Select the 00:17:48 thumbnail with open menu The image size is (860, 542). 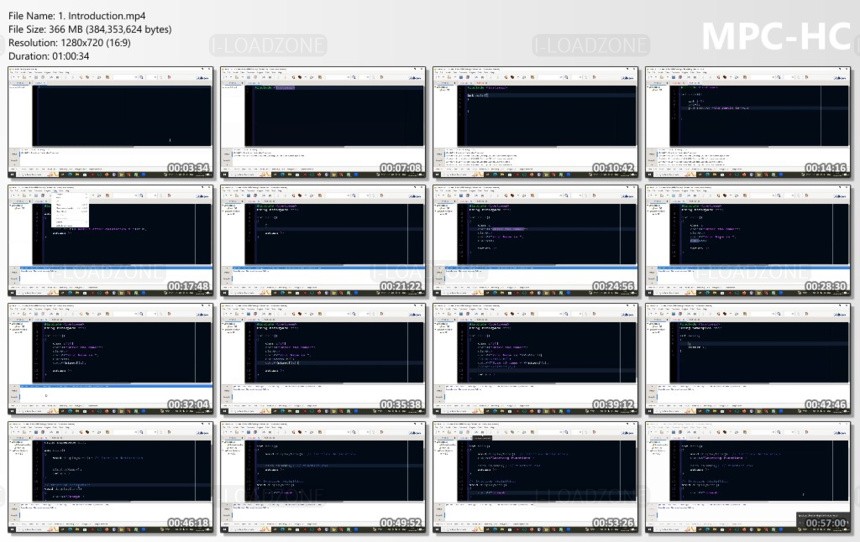coord(111,241)
